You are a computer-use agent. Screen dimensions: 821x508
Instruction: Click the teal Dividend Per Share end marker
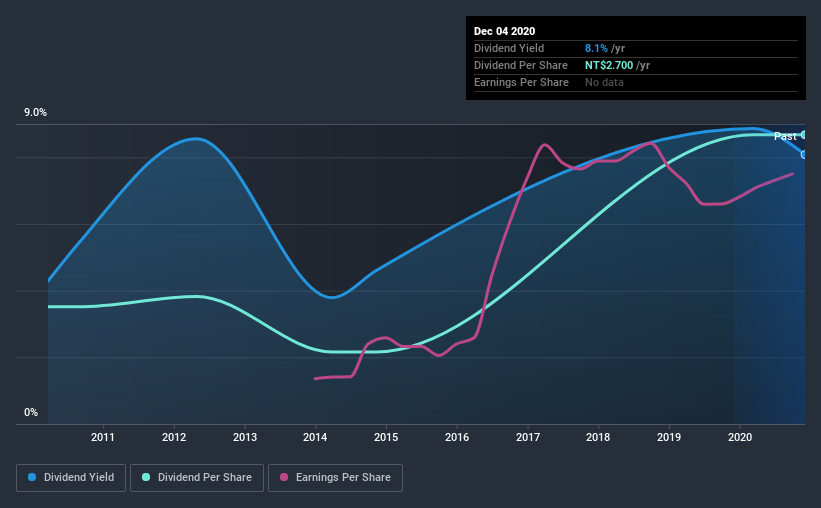click(x=803, y=135)
